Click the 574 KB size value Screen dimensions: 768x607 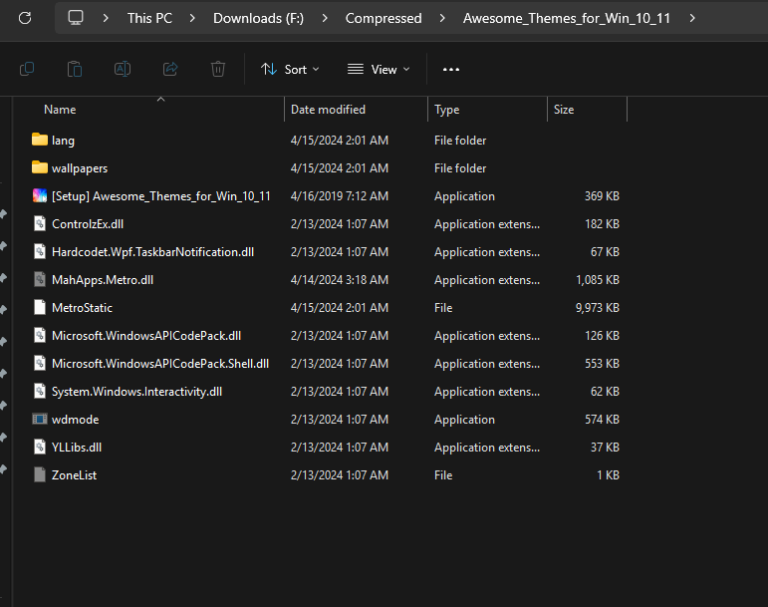tap(602, 419)
